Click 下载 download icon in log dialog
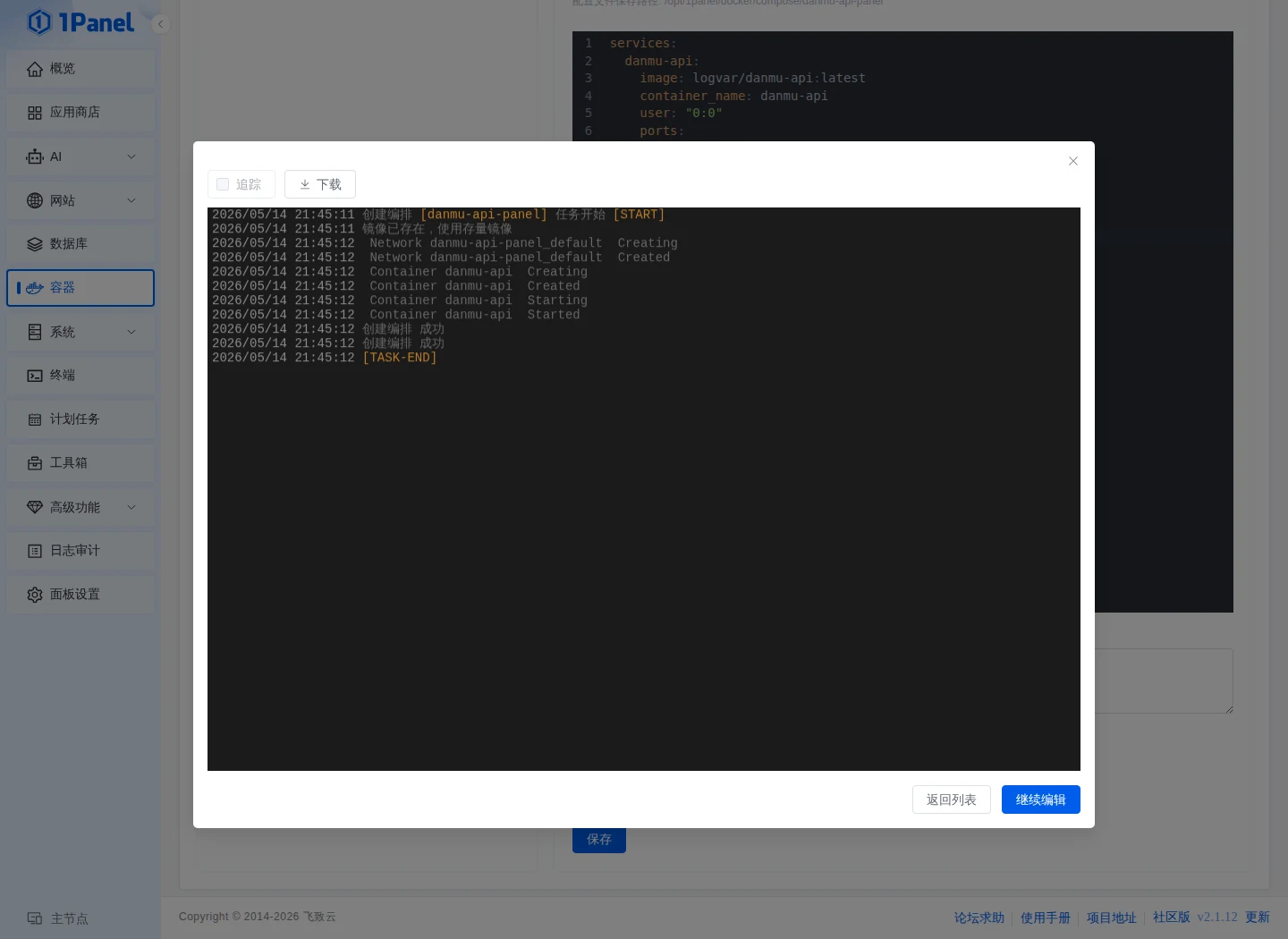The height and width of the screenshot is (939, 1288). 305,184
